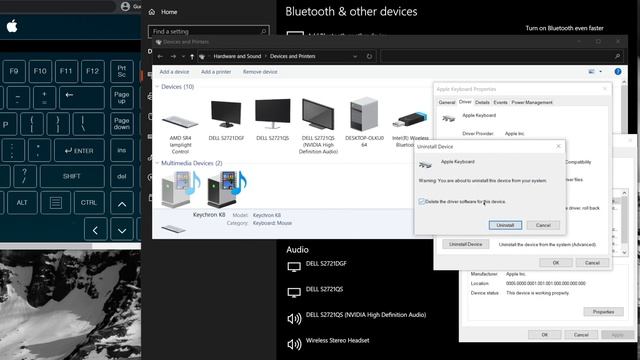The image size is (640, 360).
Task: Click the user account avatar icon
Action: pyautogui.click(x=125, y=6)
